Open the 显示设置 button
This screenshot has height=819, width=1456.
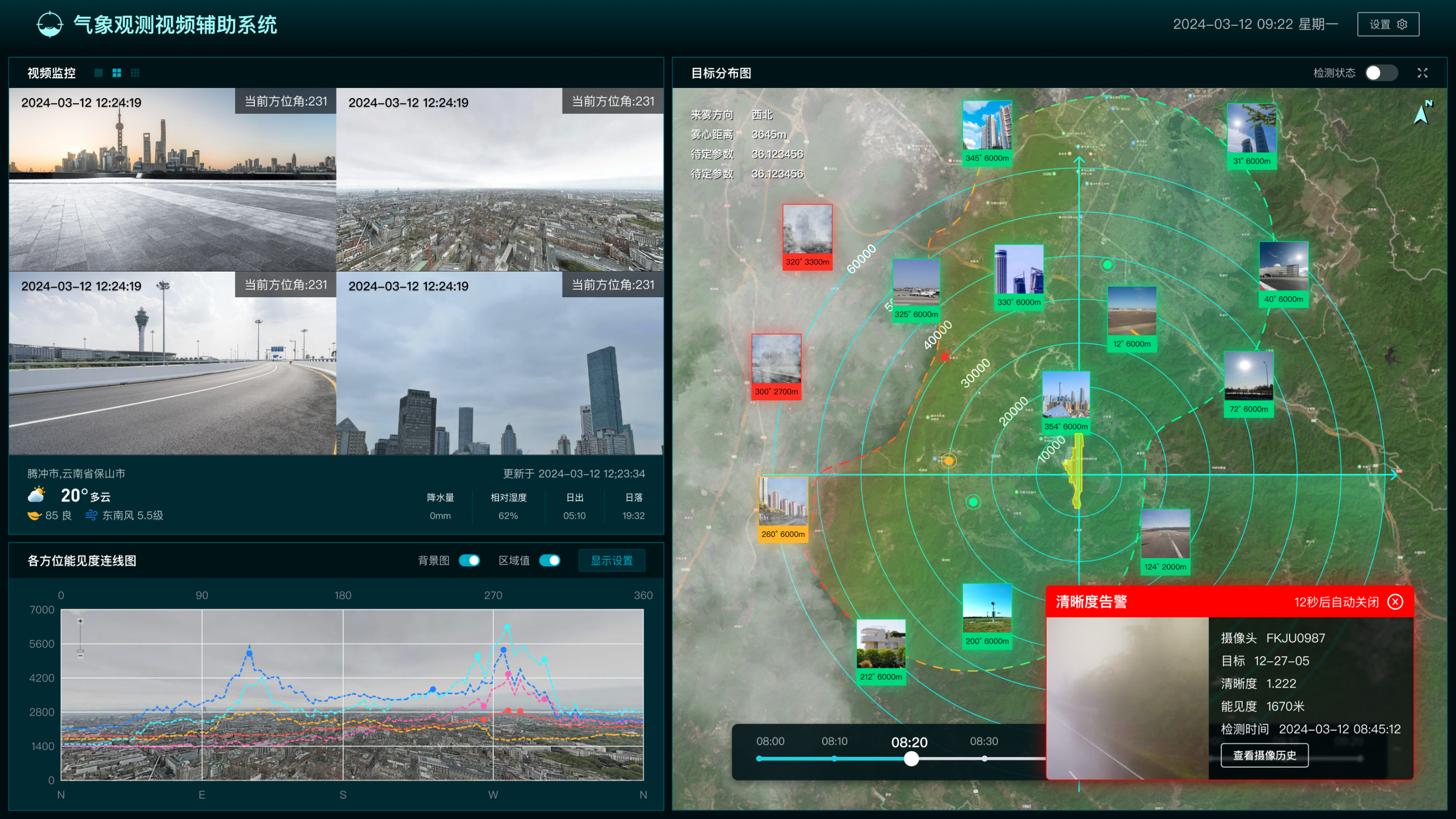(x=612, y=560)
